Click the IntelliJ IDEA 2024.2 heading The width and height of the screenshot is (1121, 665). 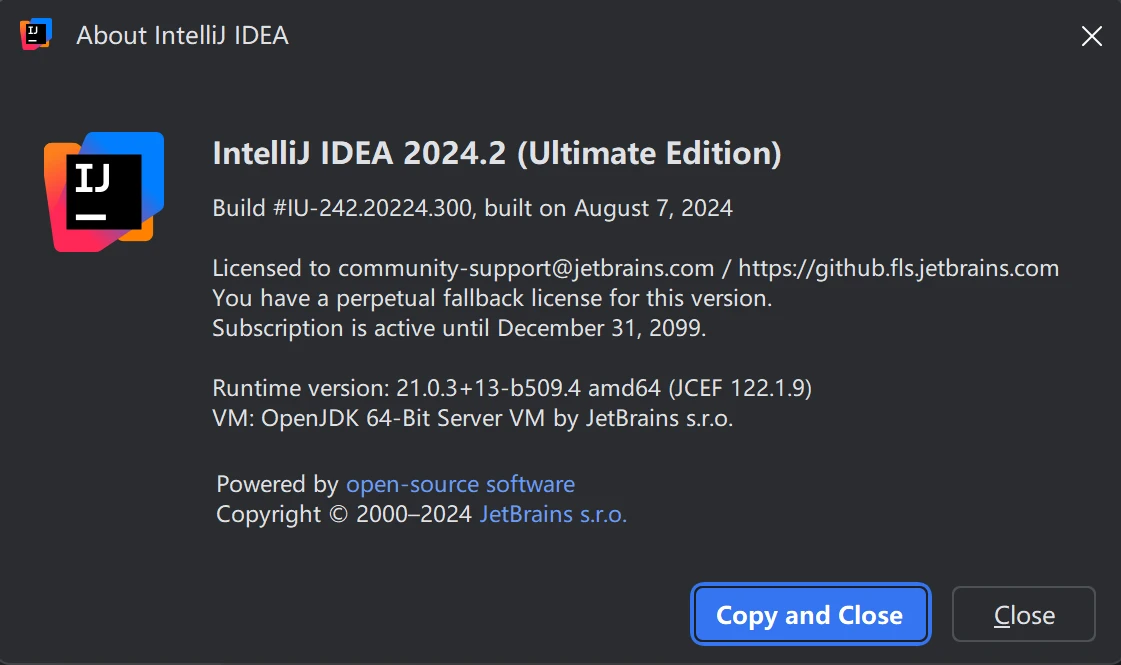coord(360,154)
